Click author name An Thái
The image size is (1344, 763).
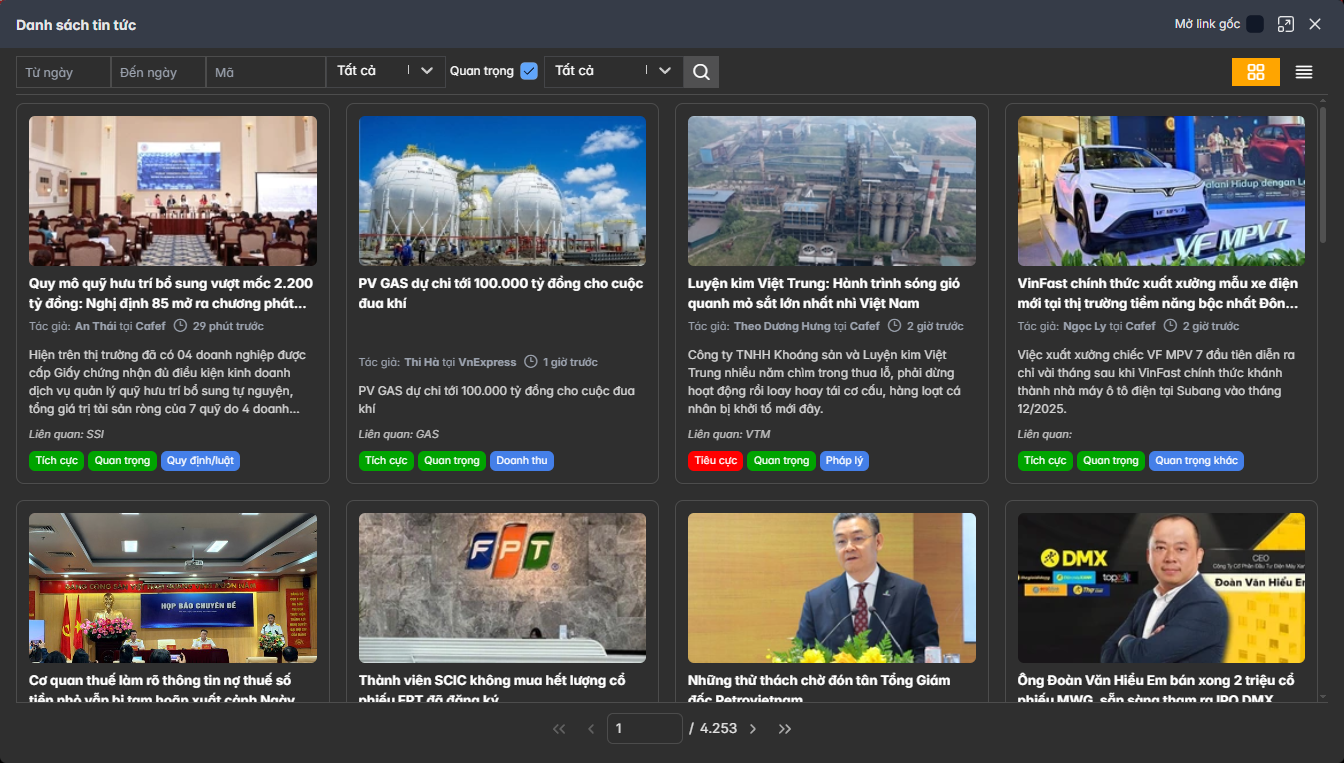[96, 326]
